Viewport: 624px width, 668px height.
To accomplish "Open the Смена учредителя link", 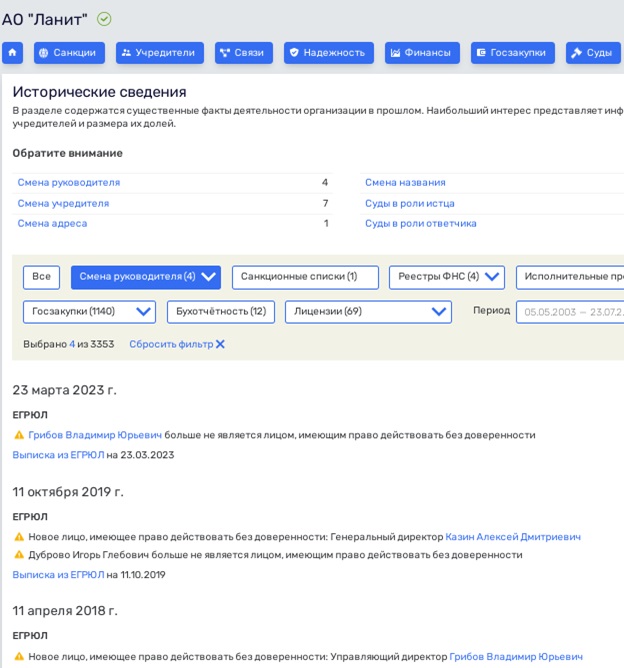I will [63, 203].
